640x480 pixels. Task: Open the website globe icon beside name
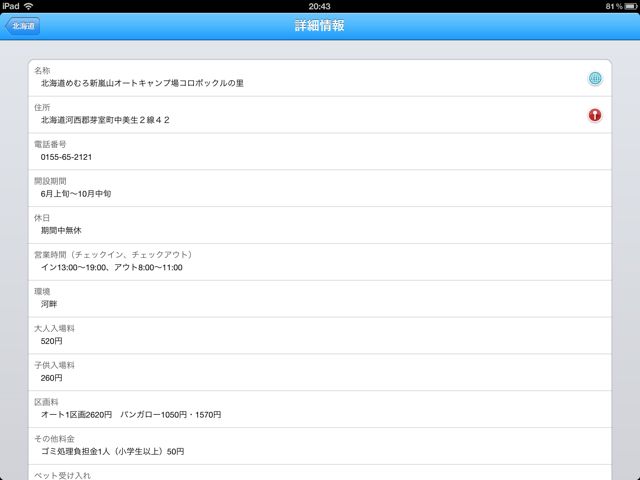click(595, 78)
